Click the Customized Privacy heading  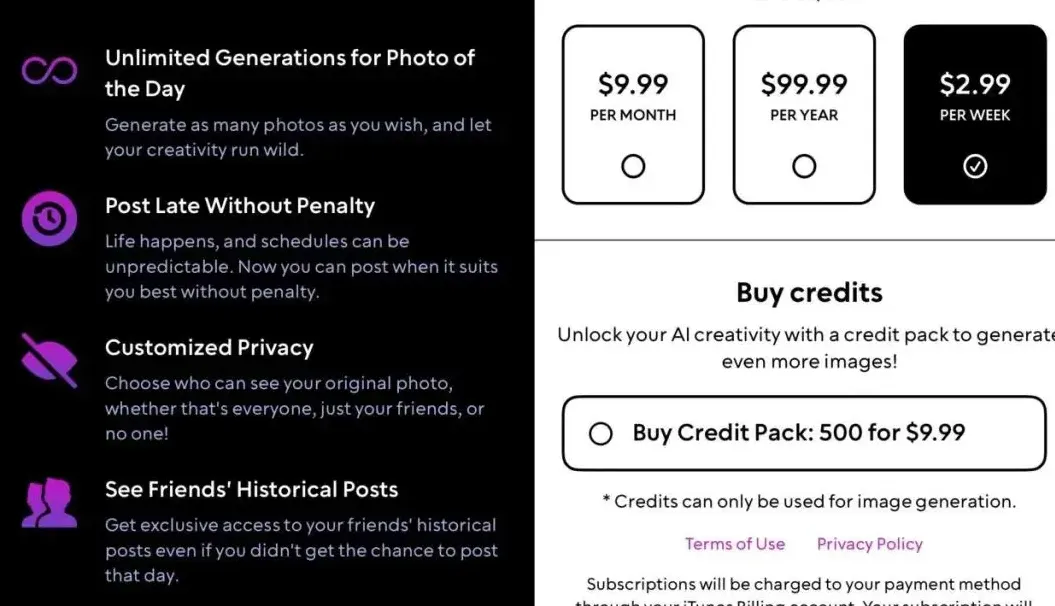209,348
